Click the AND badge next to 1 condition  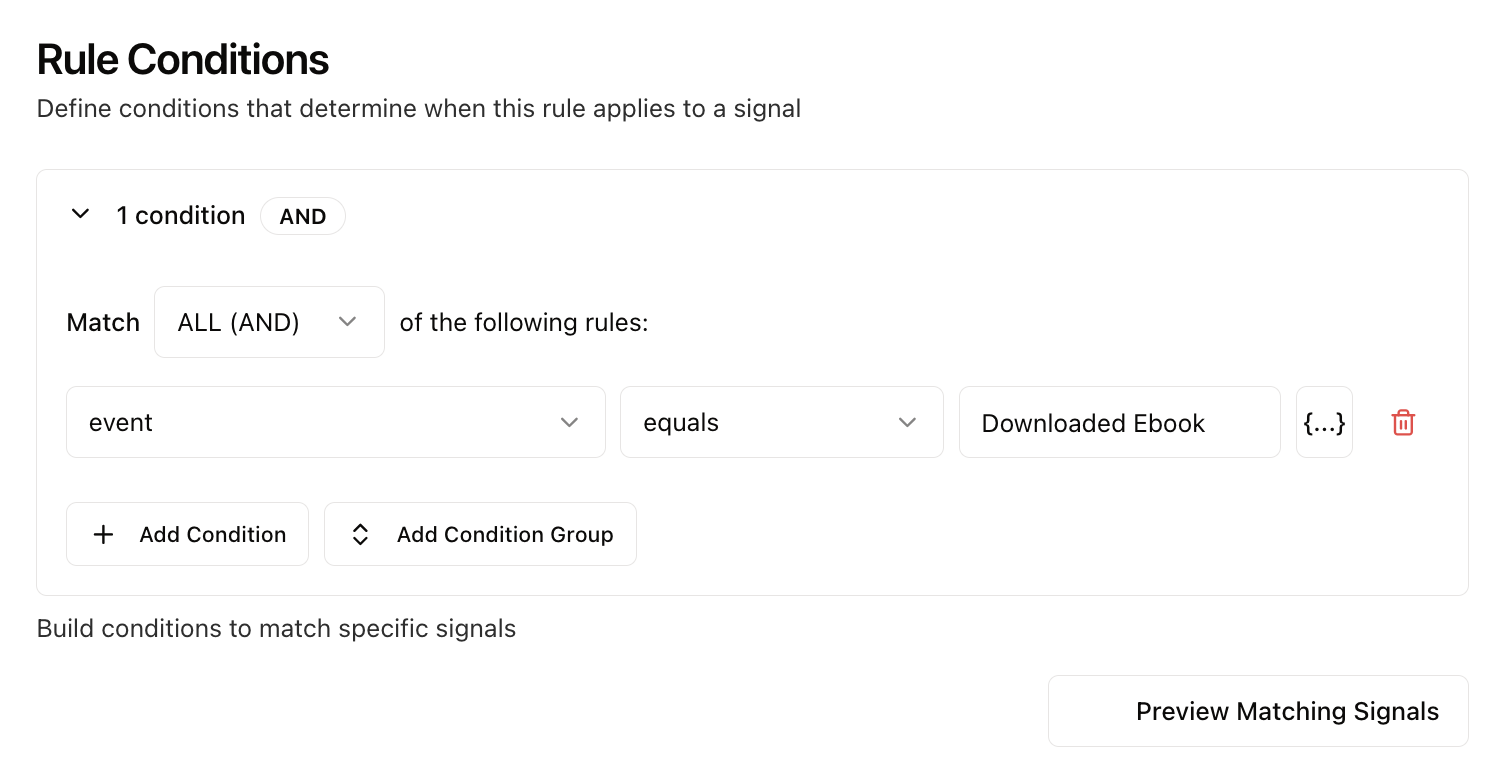(x=302, y=216)
